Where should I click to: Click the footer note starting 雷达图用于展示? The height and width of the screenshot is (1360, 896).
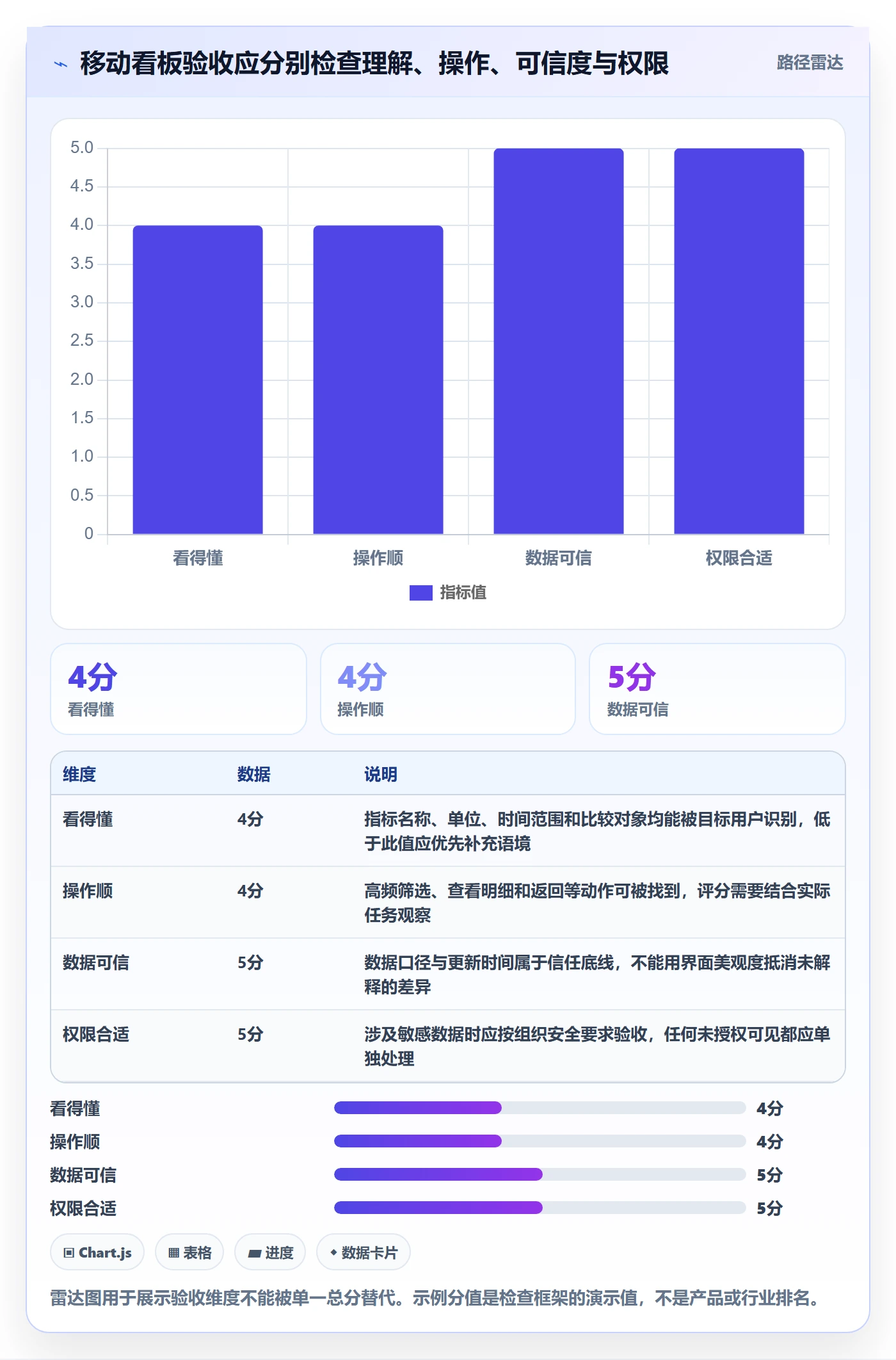tap(436, 1298)
